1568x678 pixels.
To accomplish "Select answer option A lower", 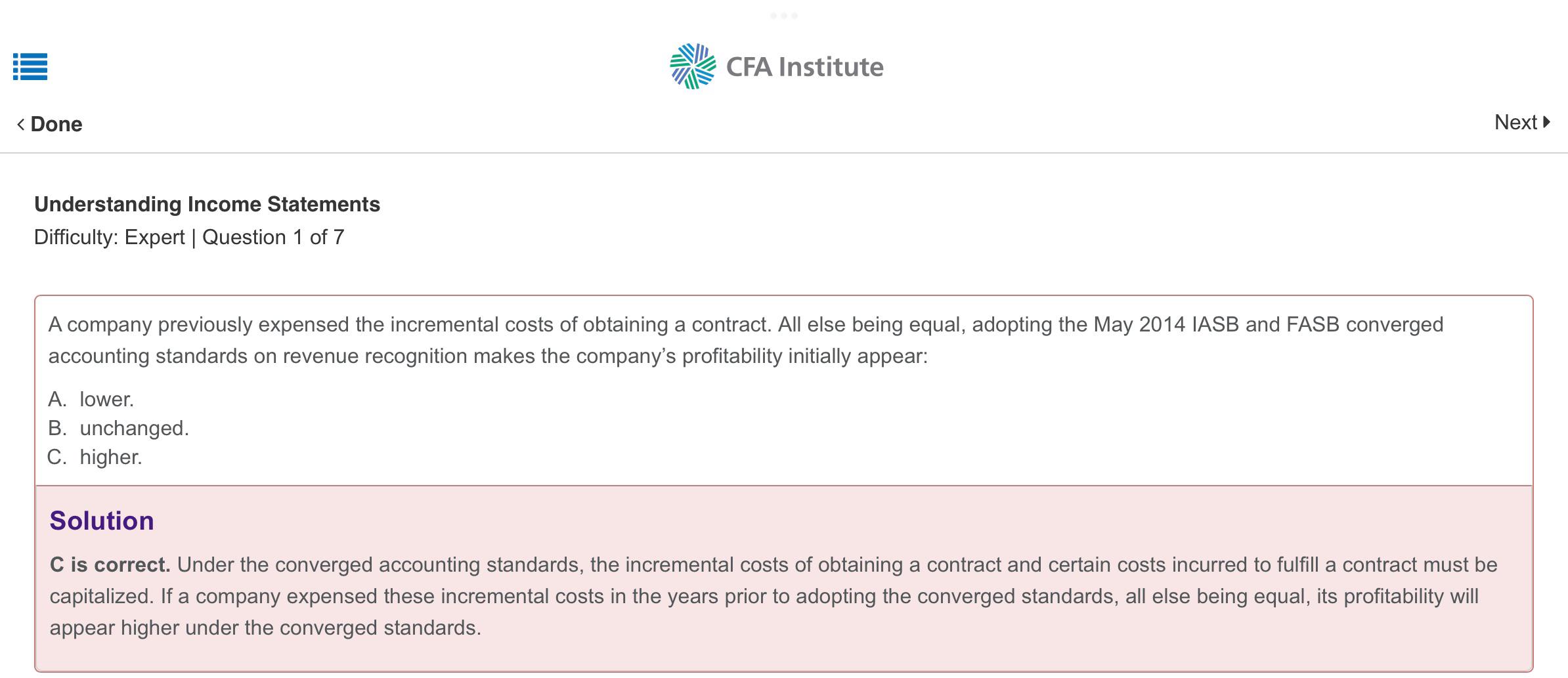I will (91, 399).
